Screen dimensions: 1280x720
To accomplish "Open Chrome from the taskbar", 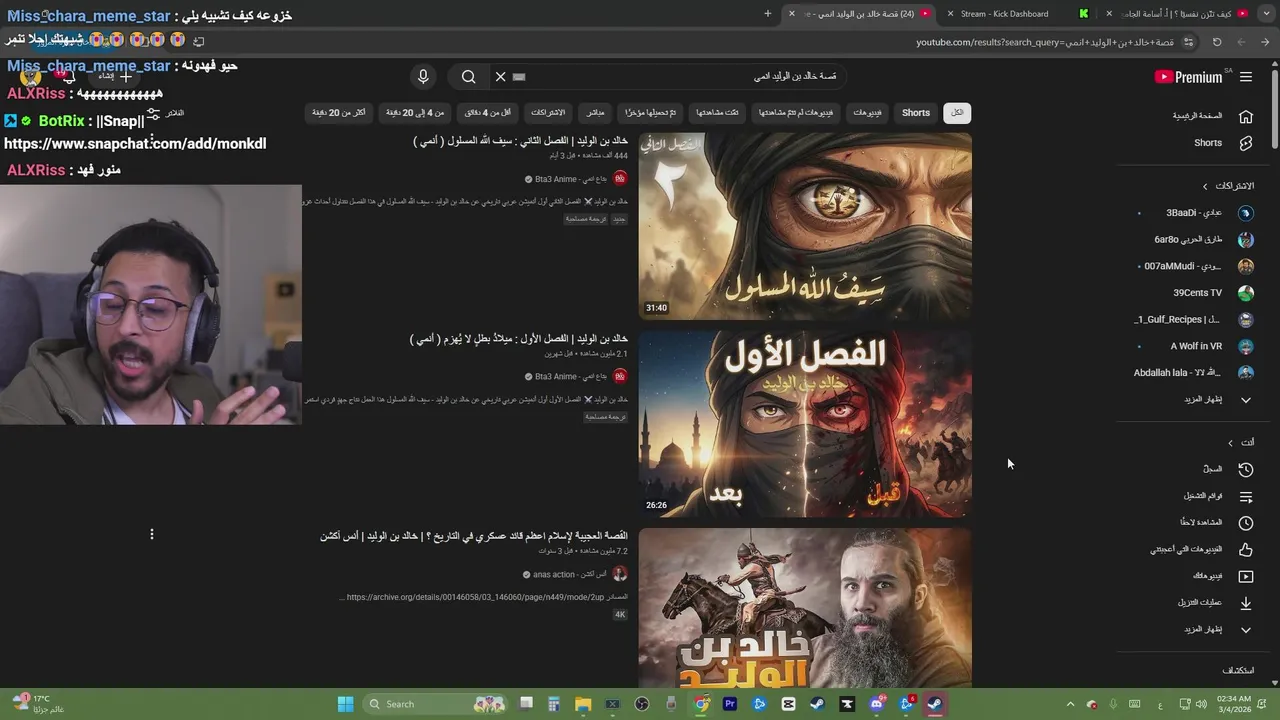I will pos(702,704).
